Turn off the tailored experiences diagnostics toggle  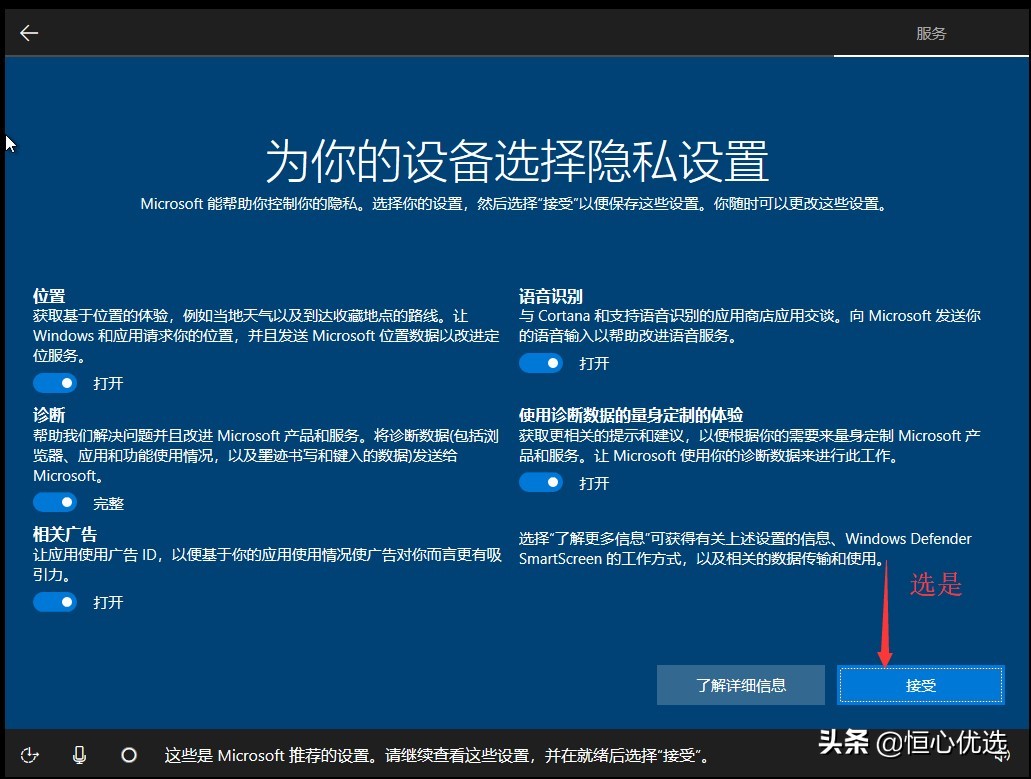click(x=541, y=482)
